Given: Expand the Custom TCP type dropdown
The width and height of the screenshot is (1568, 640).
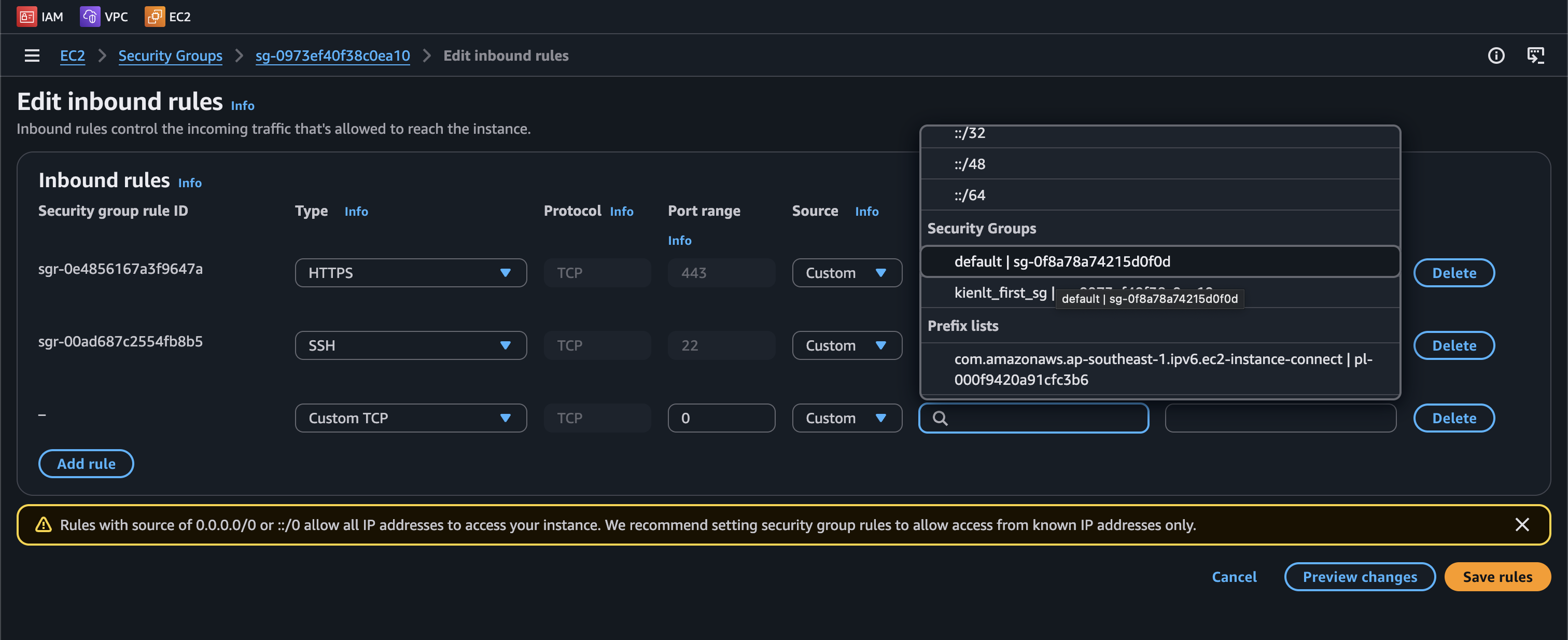Looking at the screenshot, I should 411,418.
